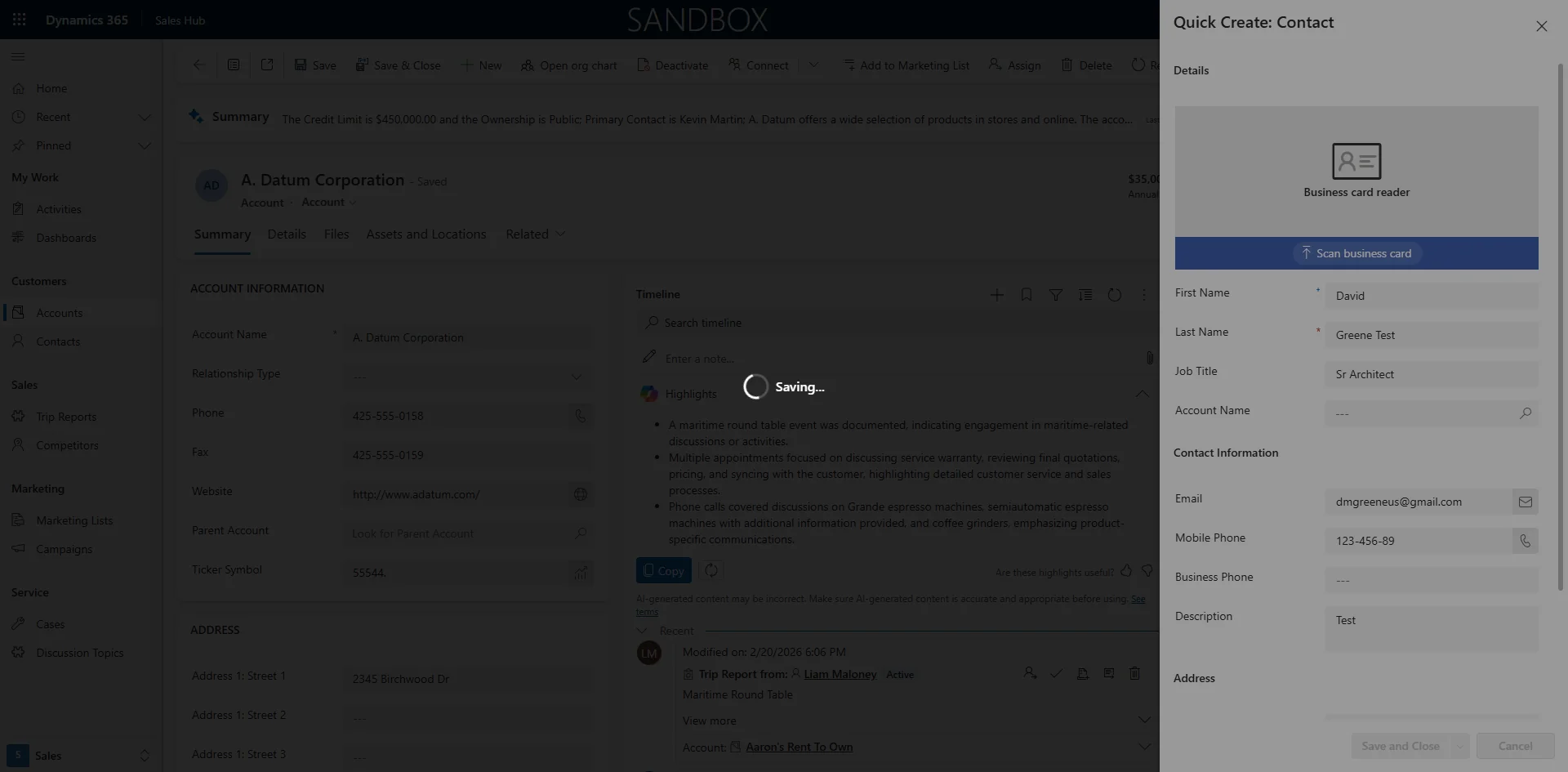Refresh the timeline
Screen dimensions: 1568x772
pos(1115,294)
